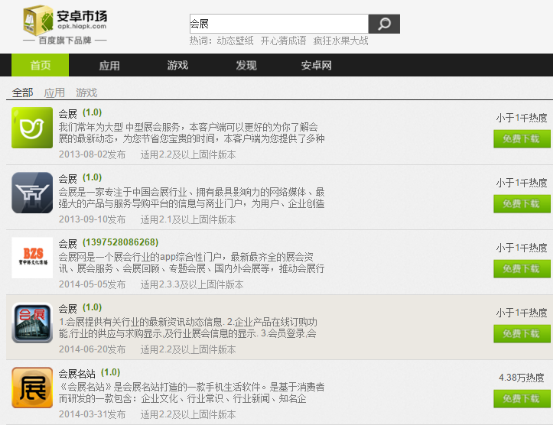
Task: Click the 安卓市场 logo icon
Action: [x=38, y=20]
